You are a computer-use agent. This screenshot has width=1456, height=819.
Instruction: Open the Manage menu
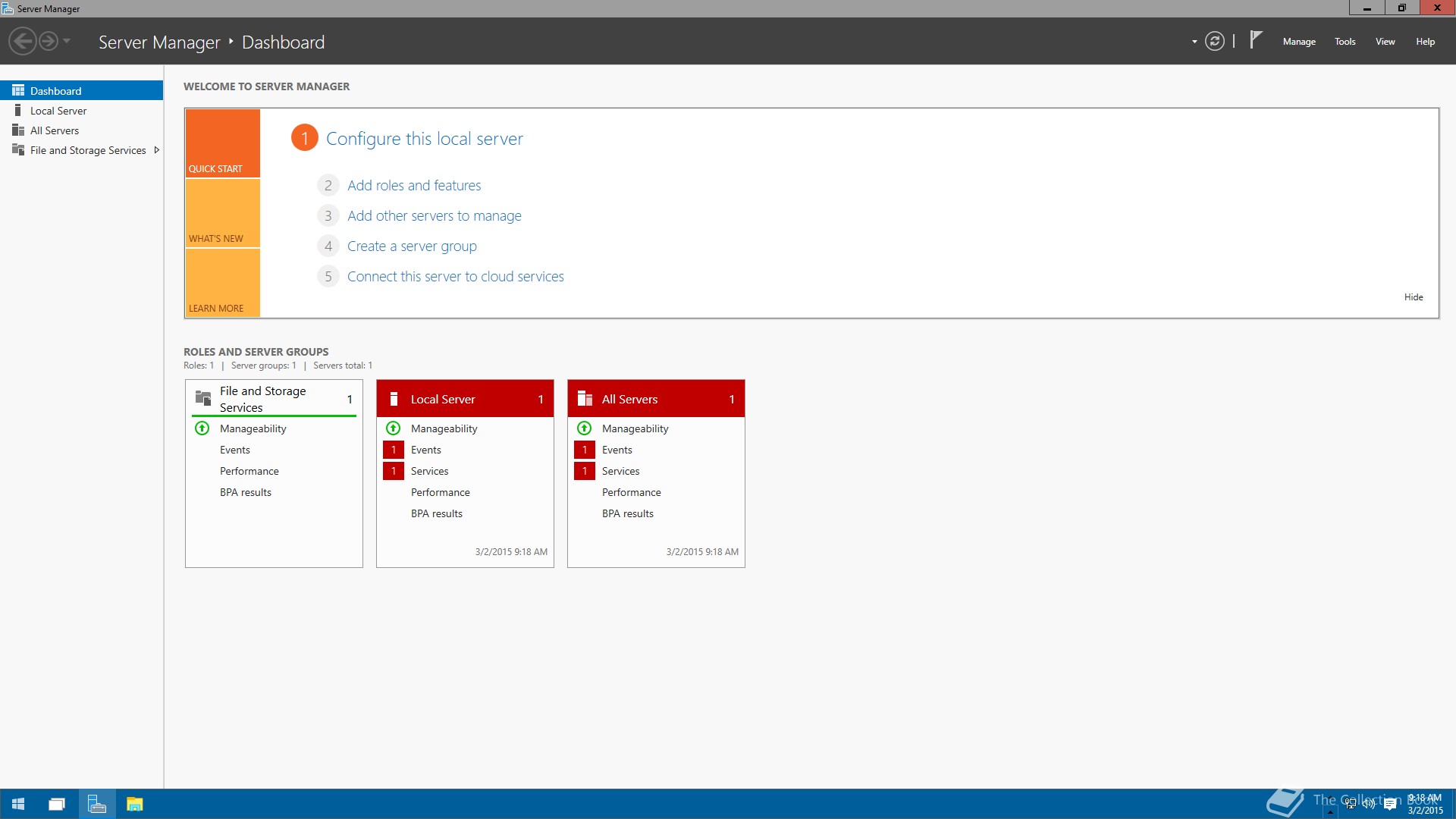coord(1299,42)
